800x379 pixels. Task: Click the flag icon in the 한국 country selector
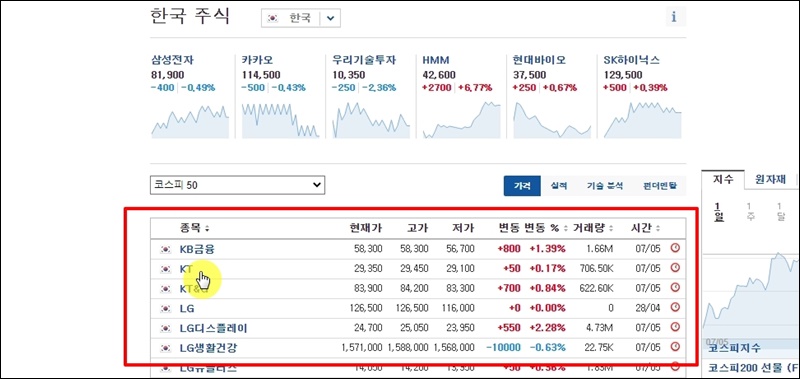pos(273,18)
